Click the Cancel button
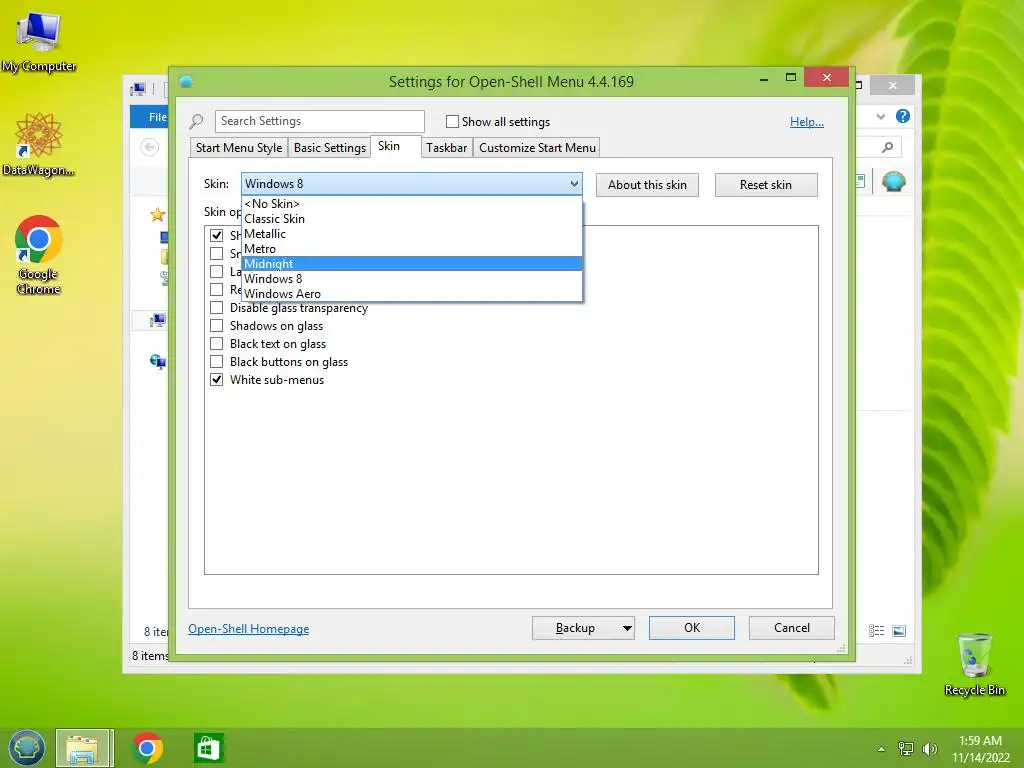 click(792, 628)
